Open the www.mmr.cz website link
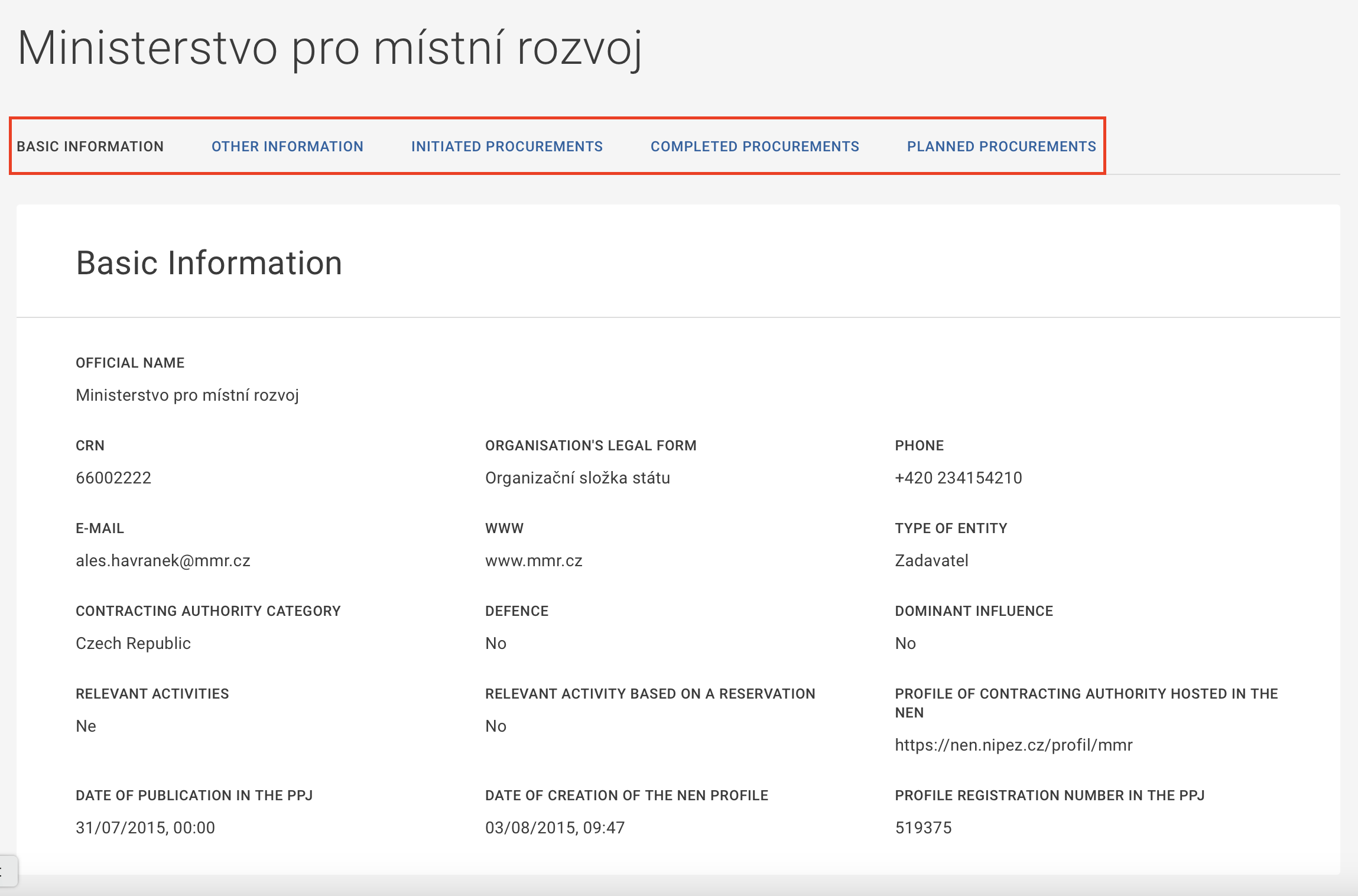 click(x=534, y=560)
